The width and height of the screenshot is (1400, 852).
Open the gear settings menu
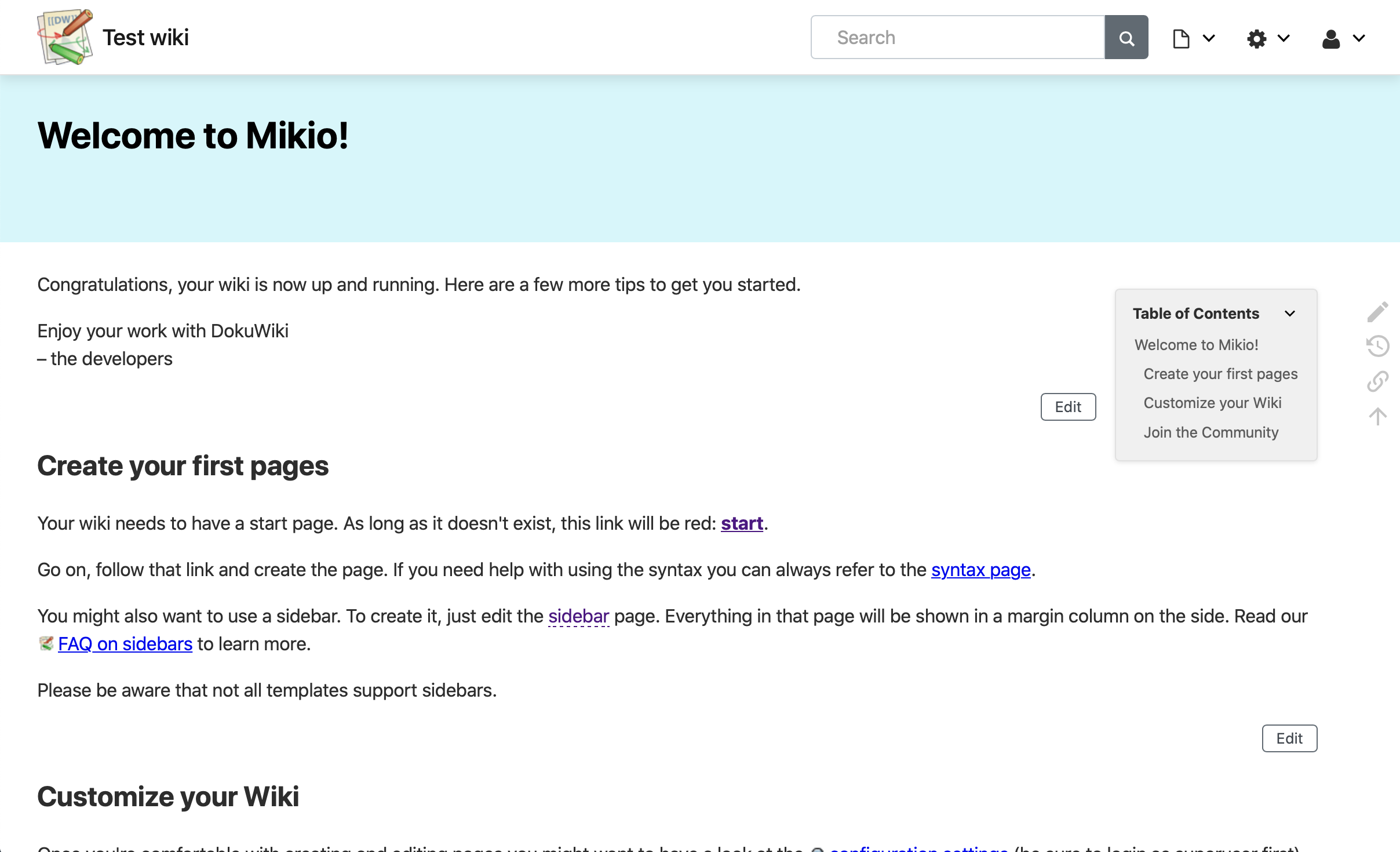[1256, 39]
